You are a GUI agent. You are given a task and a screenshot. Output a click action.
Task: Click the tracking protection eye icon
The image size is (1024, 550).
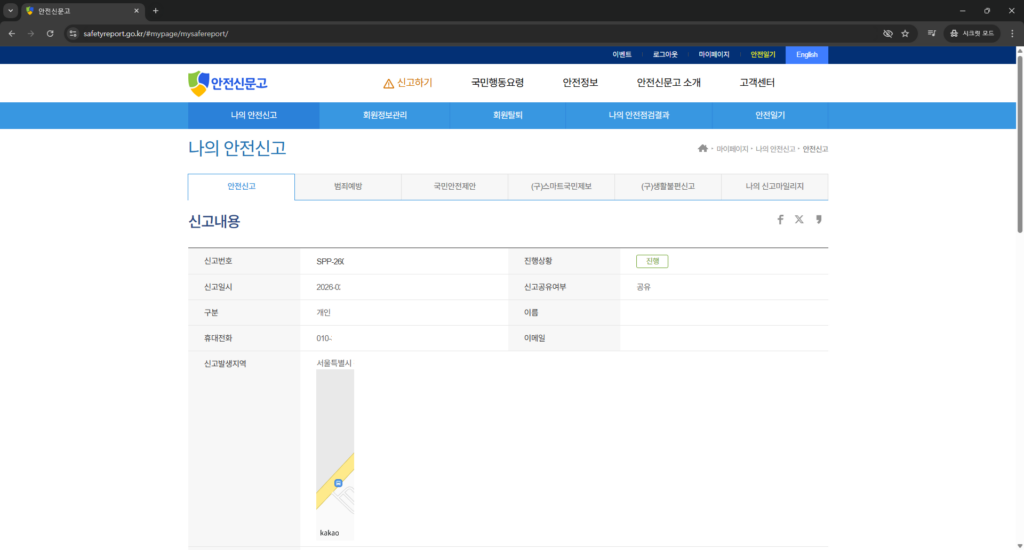point(887,33)
